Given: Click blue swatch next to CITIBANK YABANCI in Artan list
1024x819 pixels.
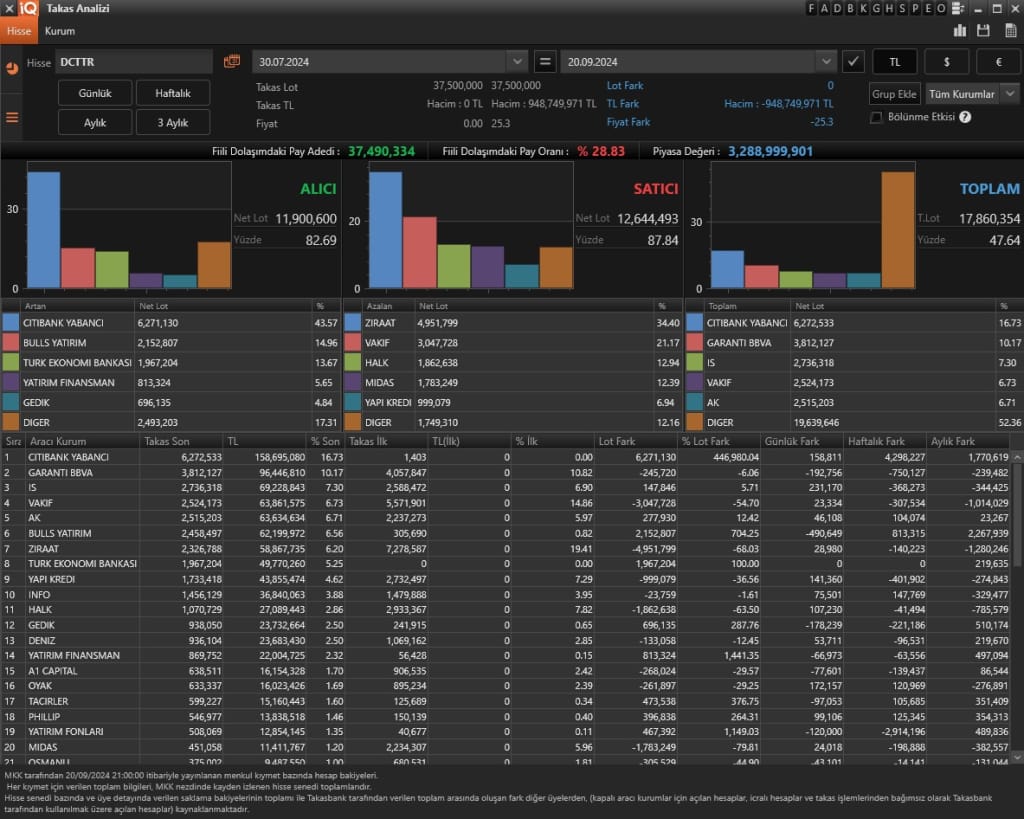Looking at the screenshot, I should tap(11, 323).
